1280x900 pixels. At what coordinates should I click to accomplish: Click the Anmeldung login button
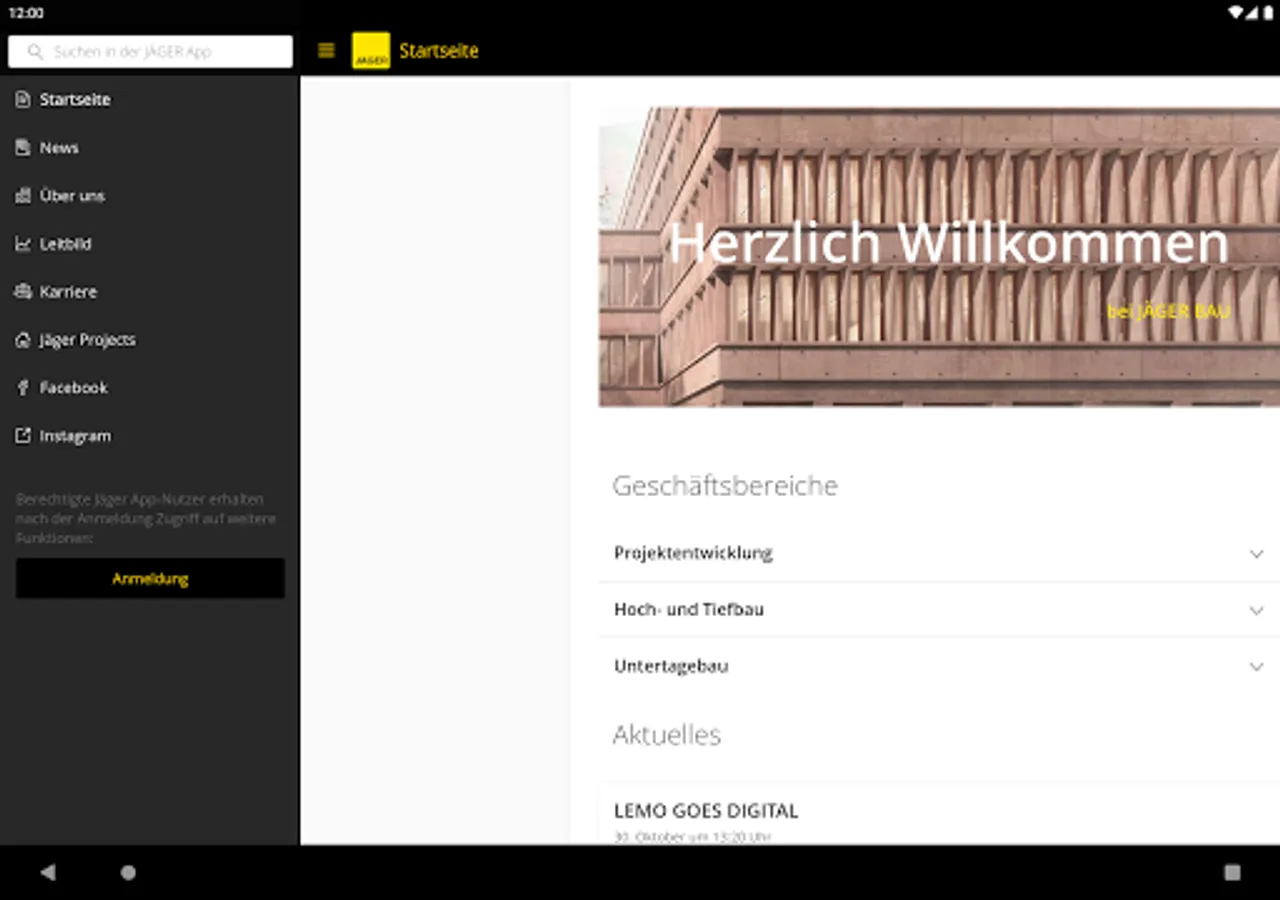(150, 578)
